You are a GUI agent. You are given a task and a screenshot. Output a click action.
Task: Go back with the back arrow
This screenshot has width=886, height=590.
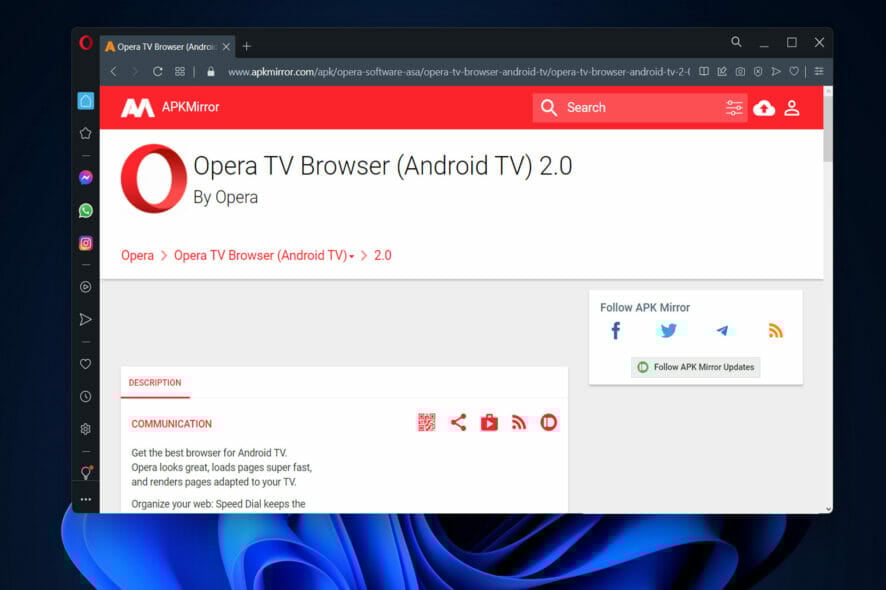(x=114, y=71)
